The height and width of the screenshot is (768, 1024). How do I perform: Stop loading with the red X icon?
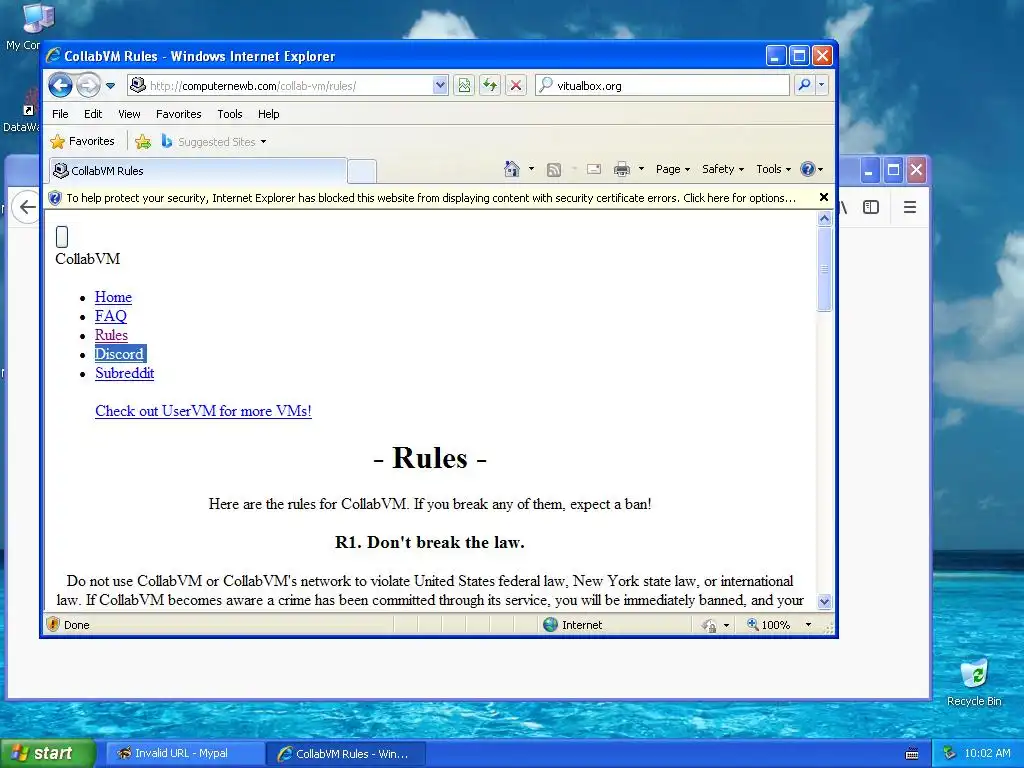click(x=516, y=85)
